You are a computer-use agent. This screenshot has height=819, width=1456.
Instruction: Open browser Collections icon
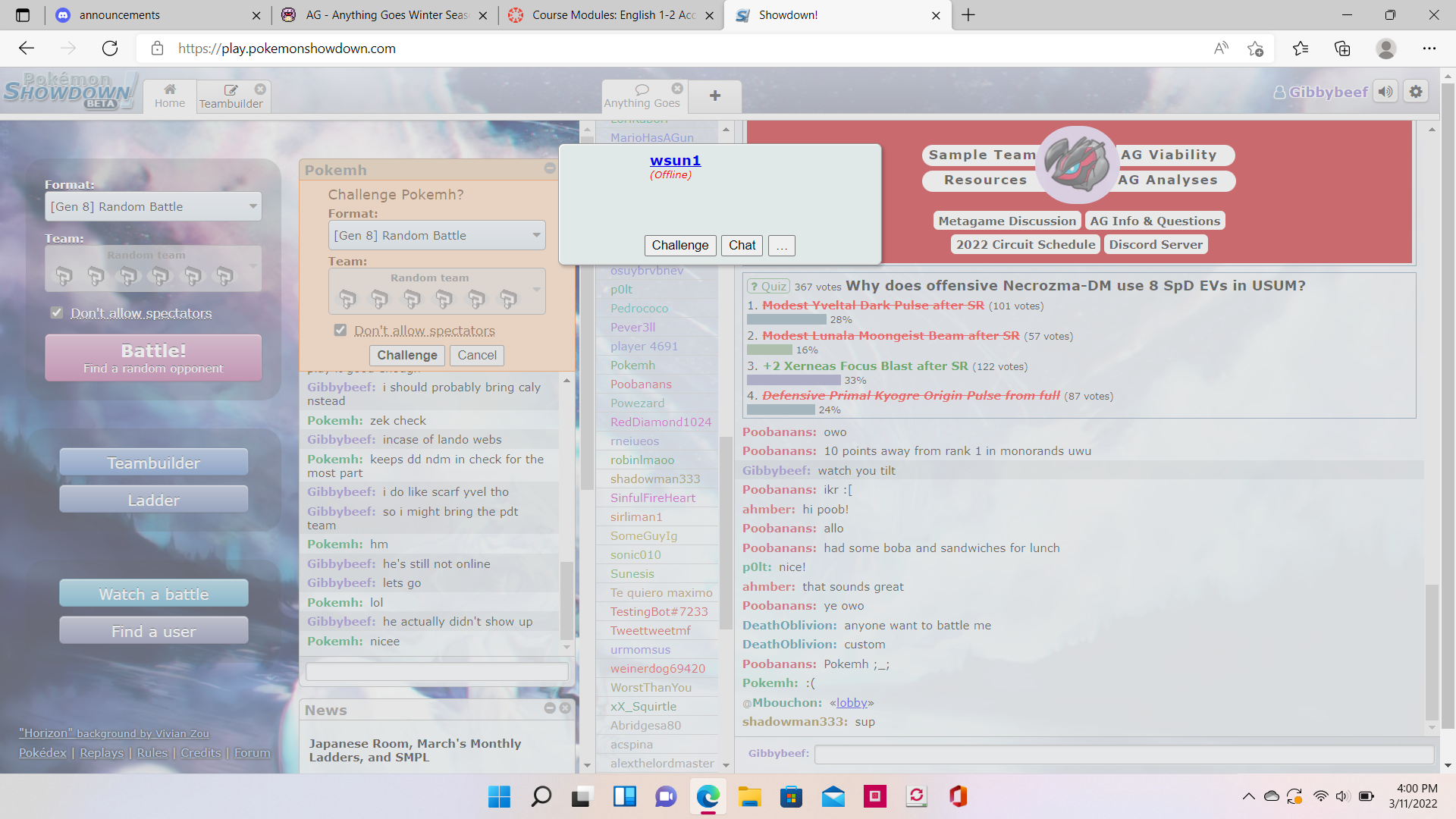click(1342, 49)
